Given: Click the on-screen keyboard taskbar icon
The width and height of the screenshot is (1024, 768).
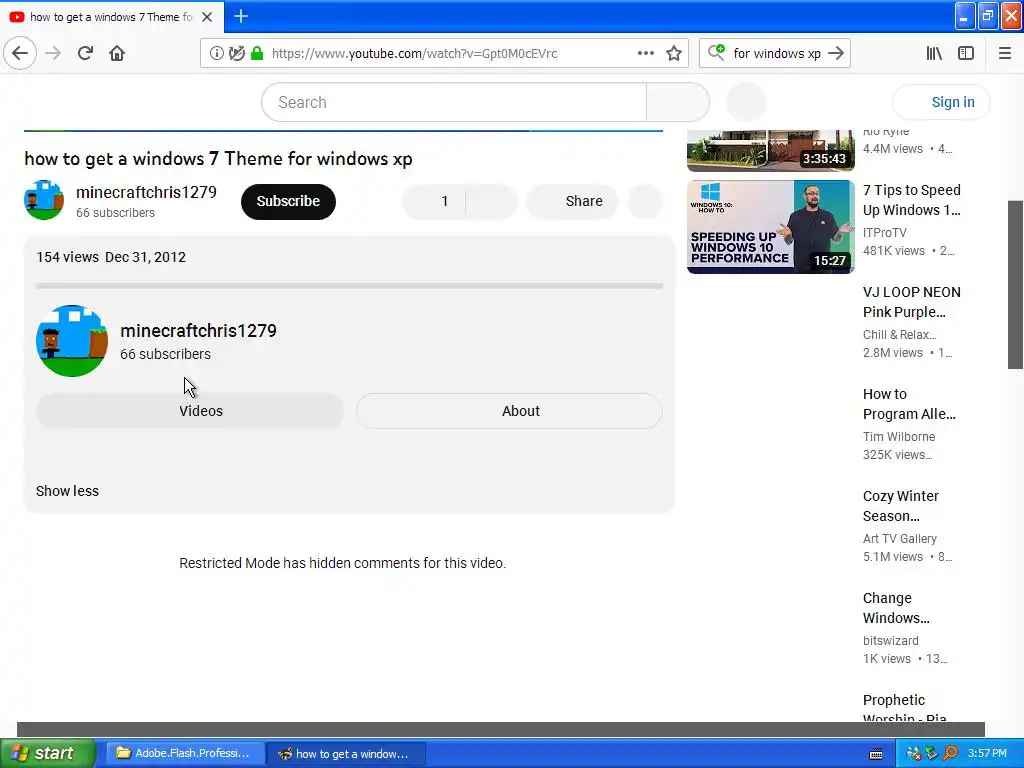Looking at the screenshot, I should [x=876, y=754].
